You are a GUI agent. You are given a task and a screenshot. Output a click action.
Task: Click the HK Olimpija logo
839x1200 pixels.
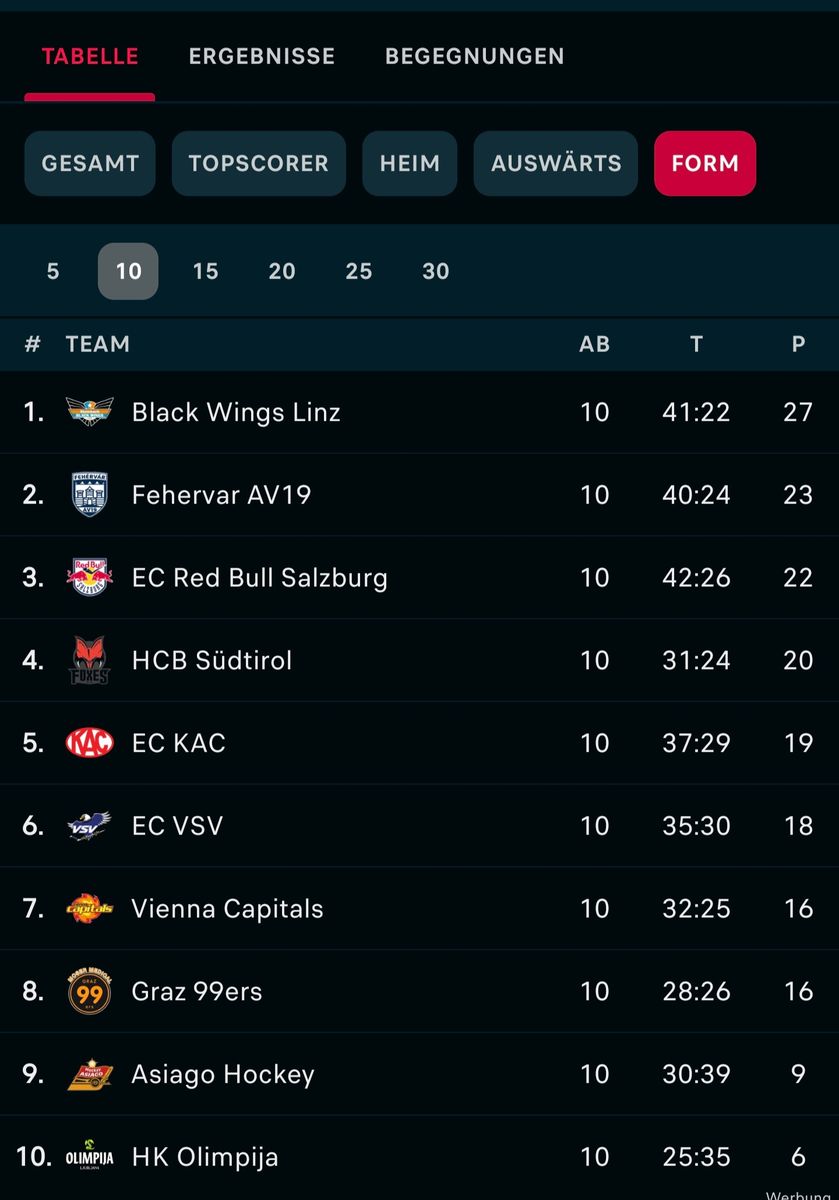click(x=89, y=1157)
